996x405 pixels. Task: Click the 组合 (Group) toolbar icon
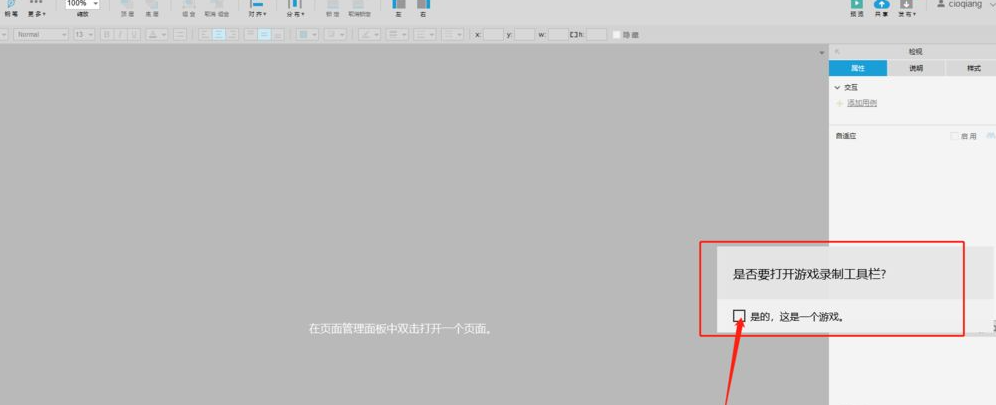click(x=188, y=6)
